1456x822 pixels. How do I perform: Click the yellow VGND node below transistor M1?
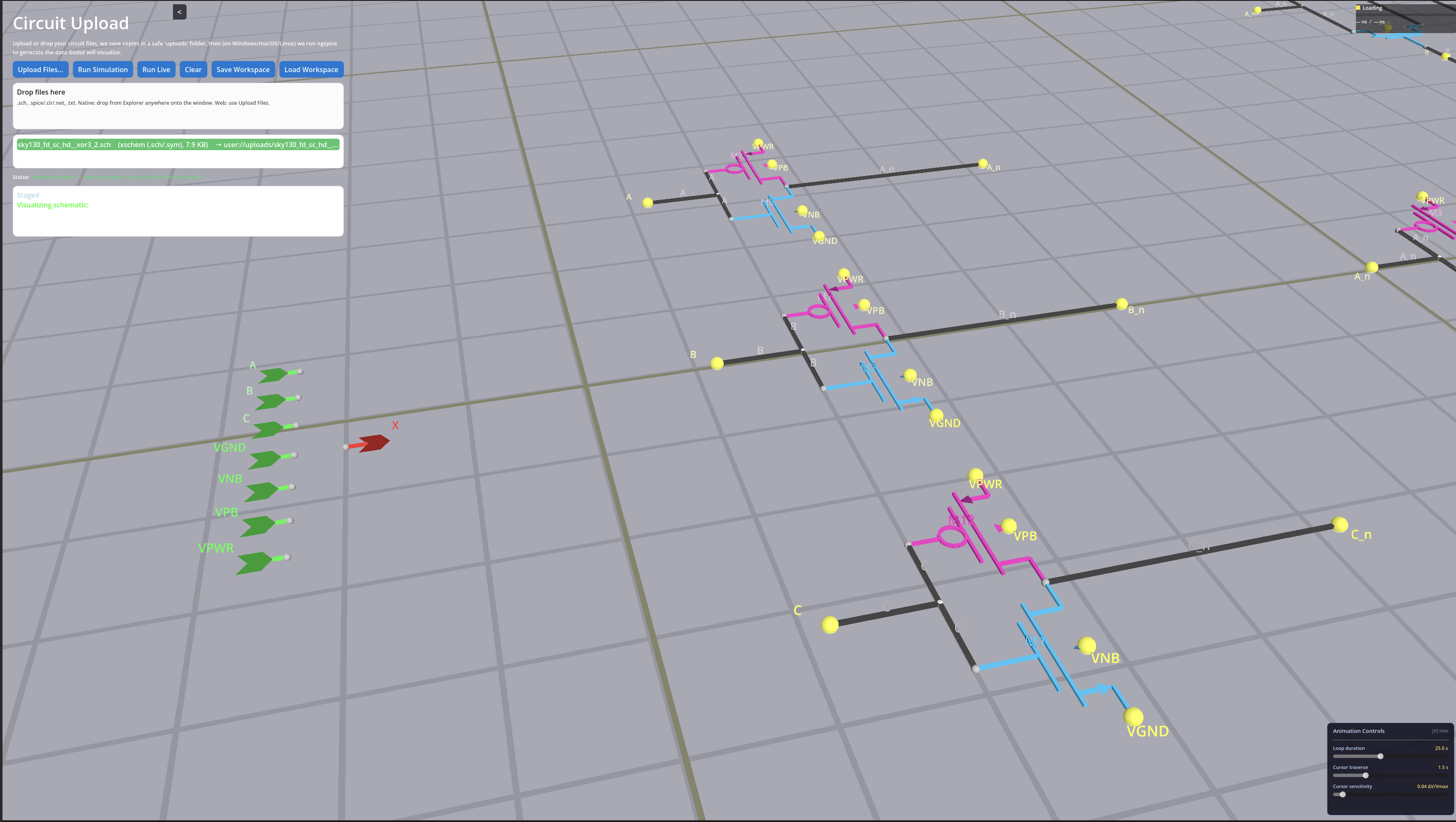1133,717
